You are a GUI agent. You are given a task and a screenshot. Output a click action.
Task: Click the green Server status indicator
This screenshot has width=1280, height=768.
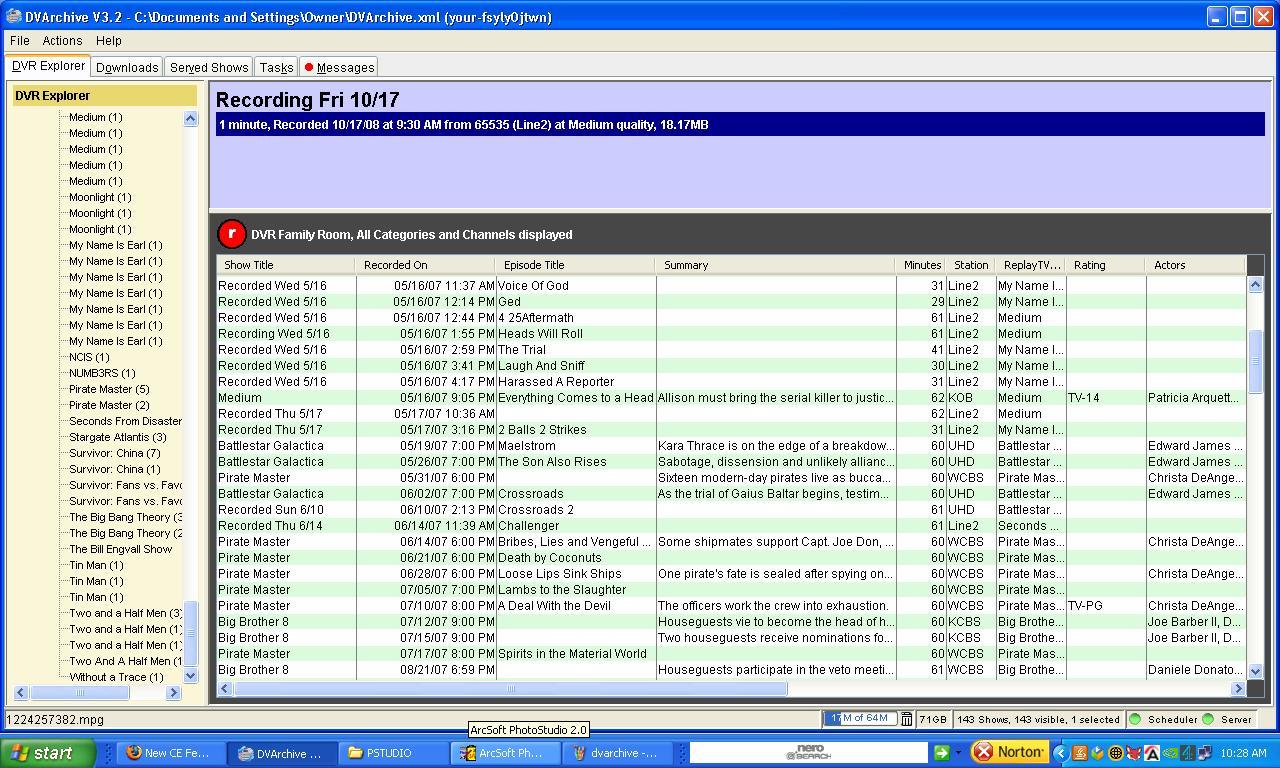(x=1208, y=719)
